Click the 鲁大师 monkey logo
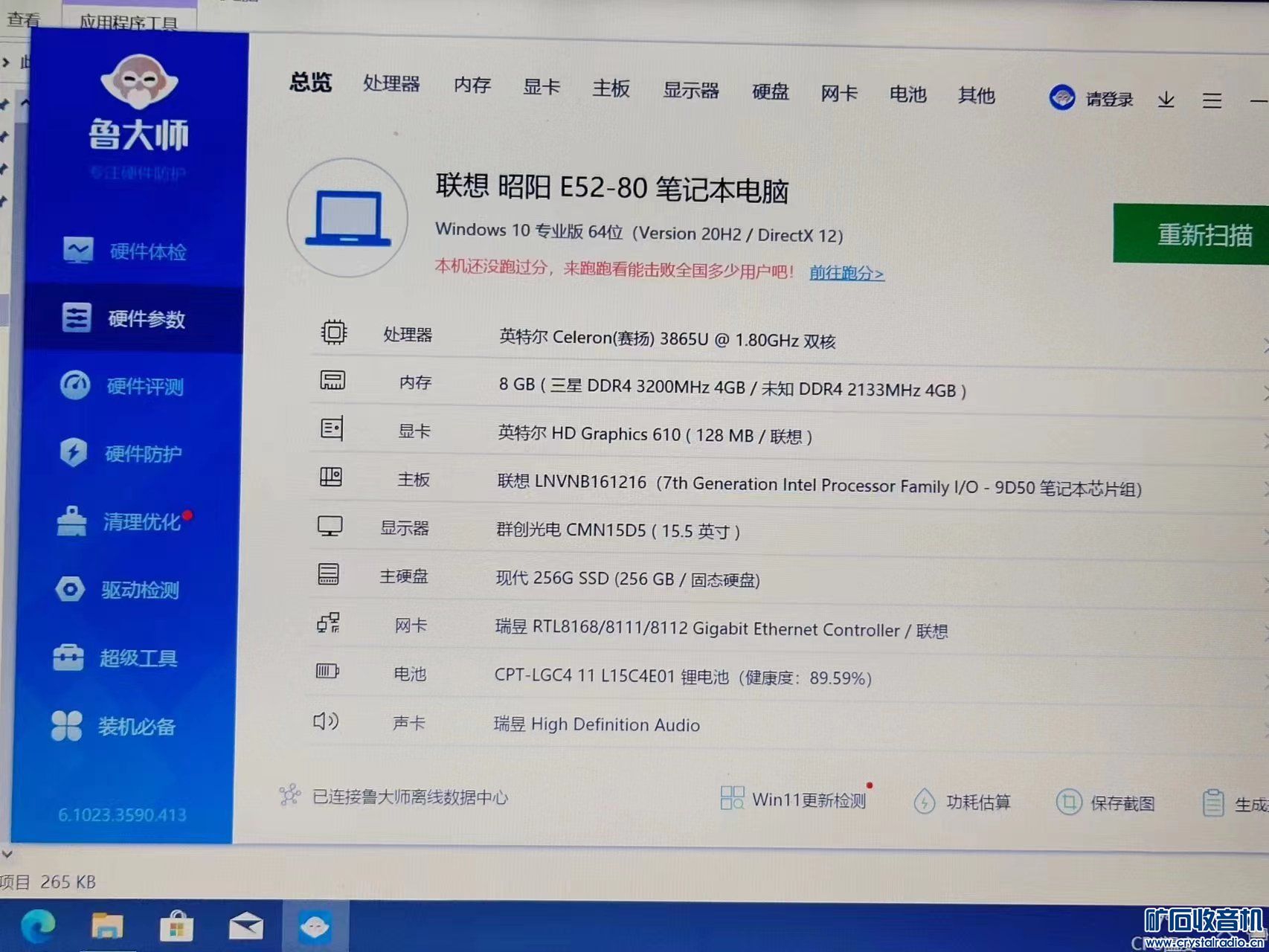Image resolution: width=1269 pixels, height=952 pixels. 139,81
